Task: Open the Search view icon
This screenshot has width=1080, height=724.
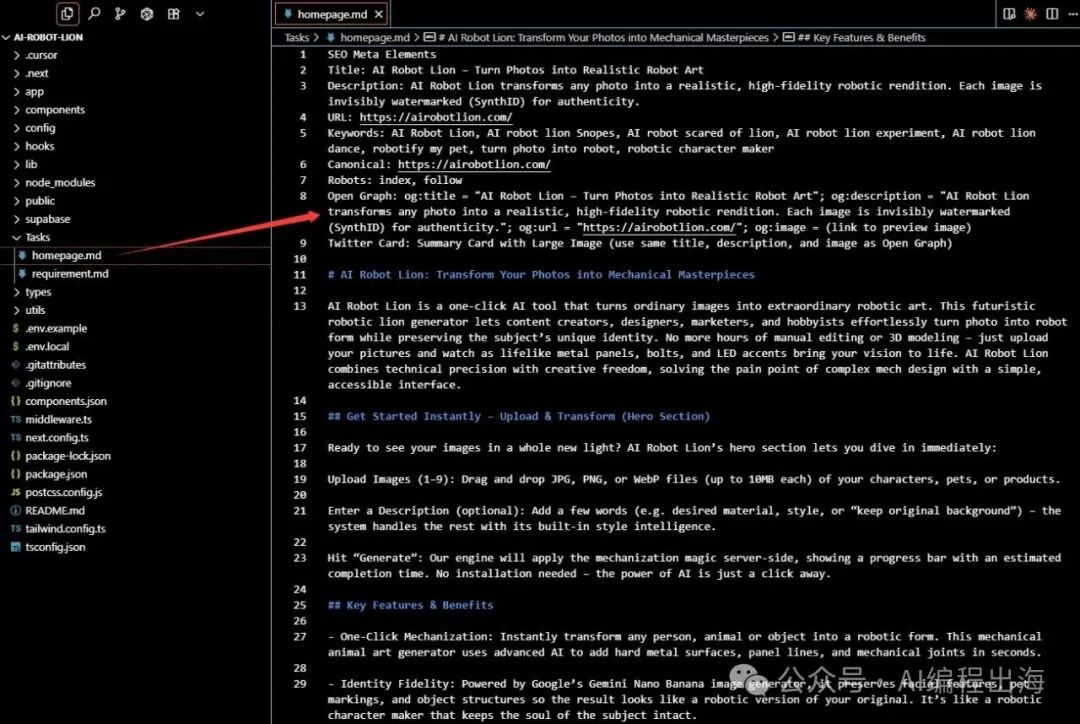Action: (x=94, y=14)
